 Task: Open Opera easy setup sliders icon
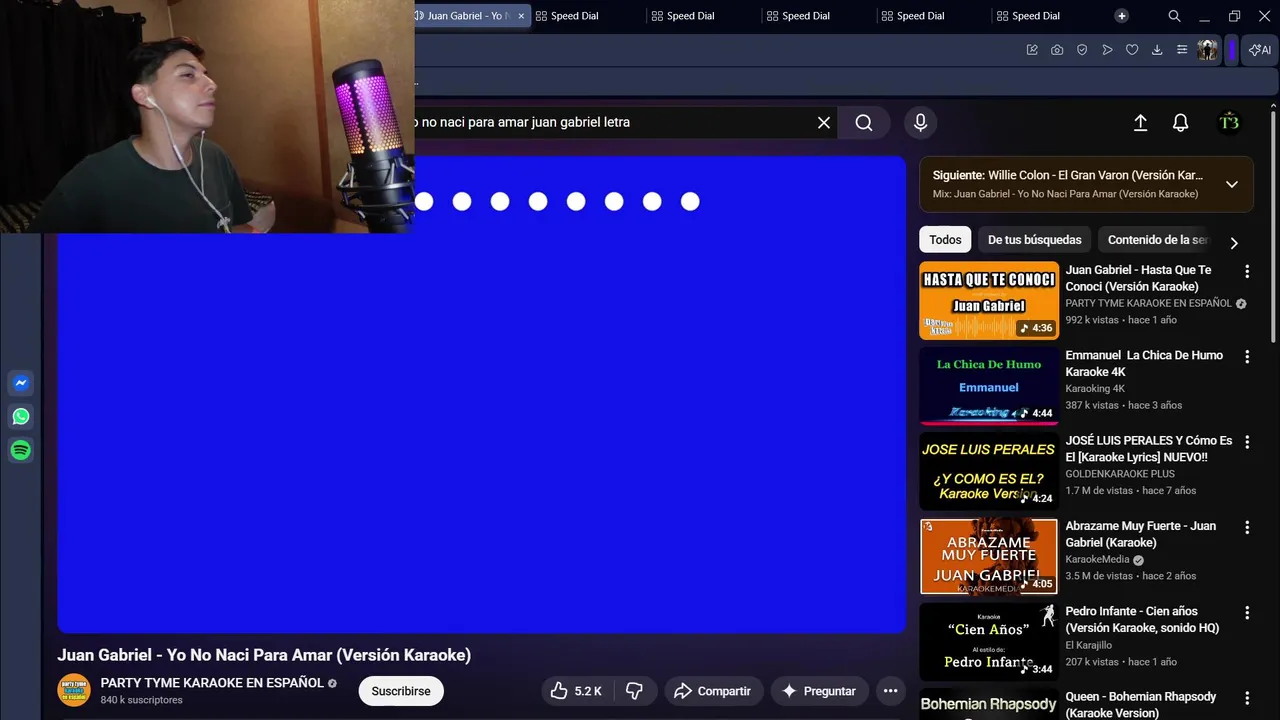coord(1182,50)
